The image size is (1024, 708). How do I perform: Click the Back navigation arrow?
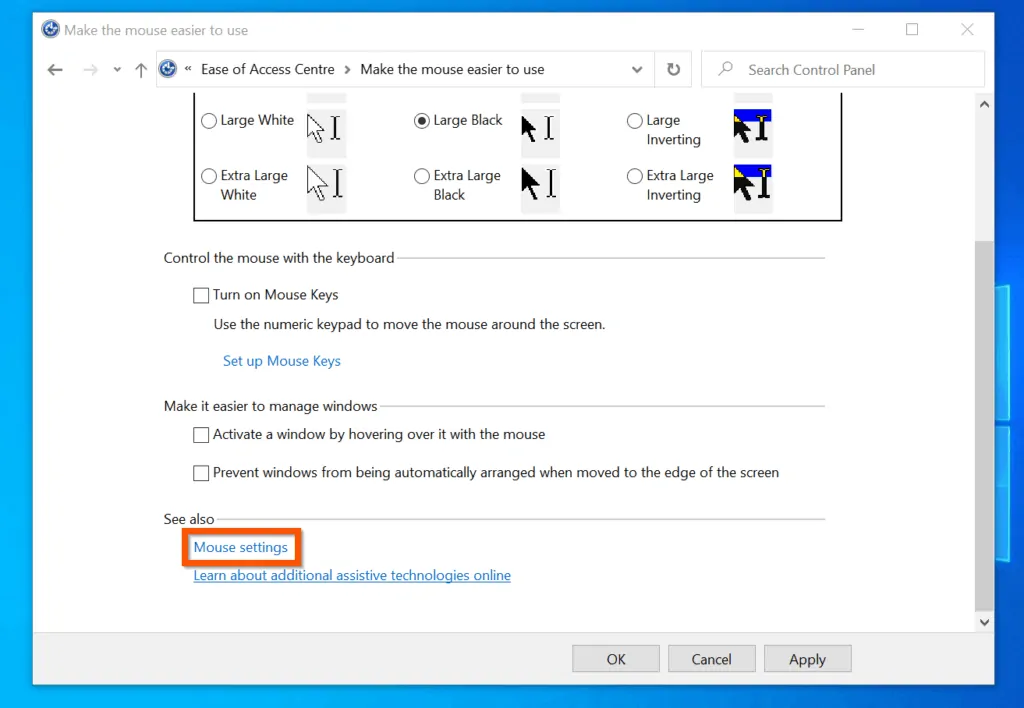55,70
